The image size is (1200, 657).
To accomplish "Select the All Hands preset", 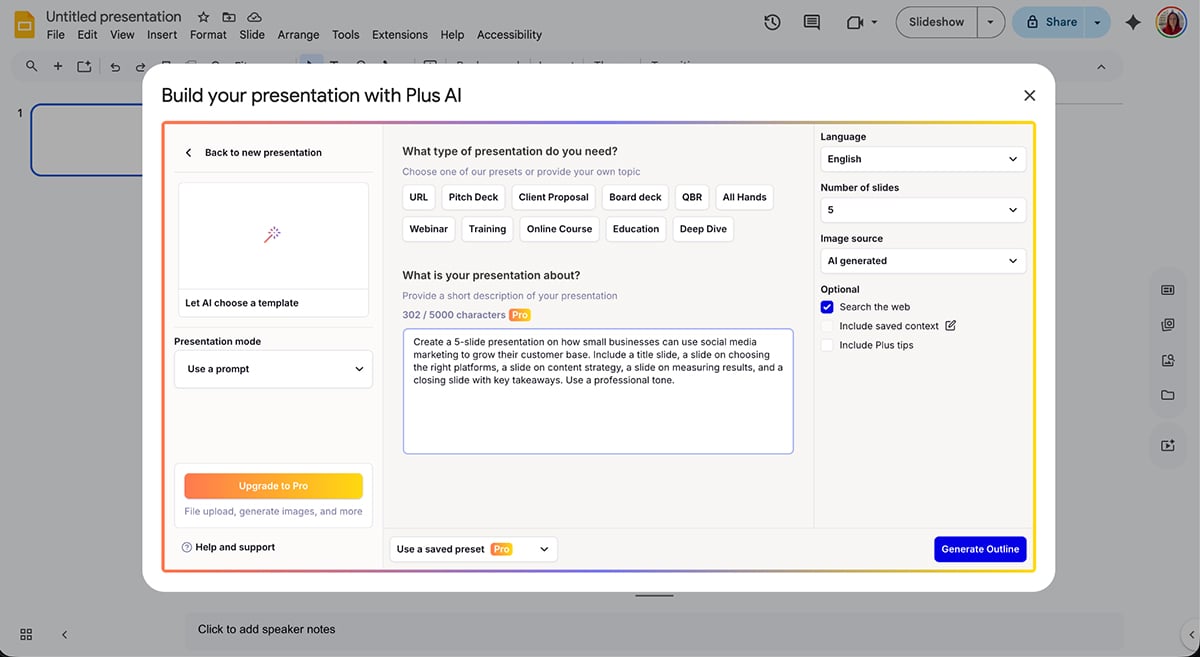I will [x=744, y=197].
